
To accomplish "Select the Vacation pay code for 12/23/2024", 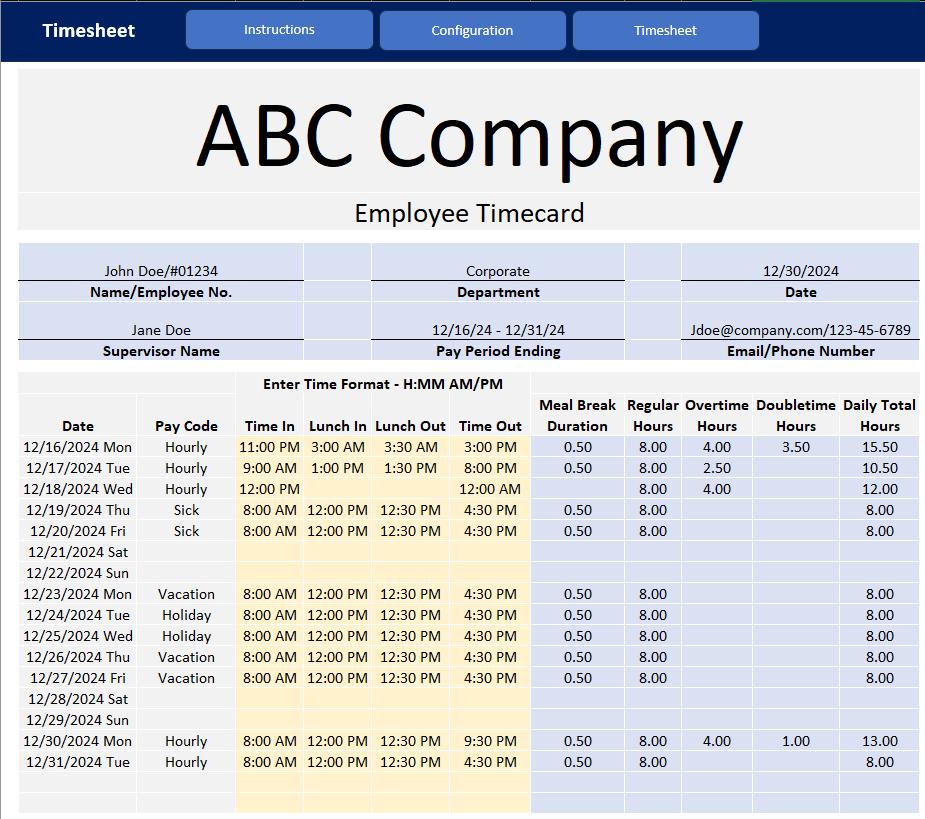I will point(186,594).
